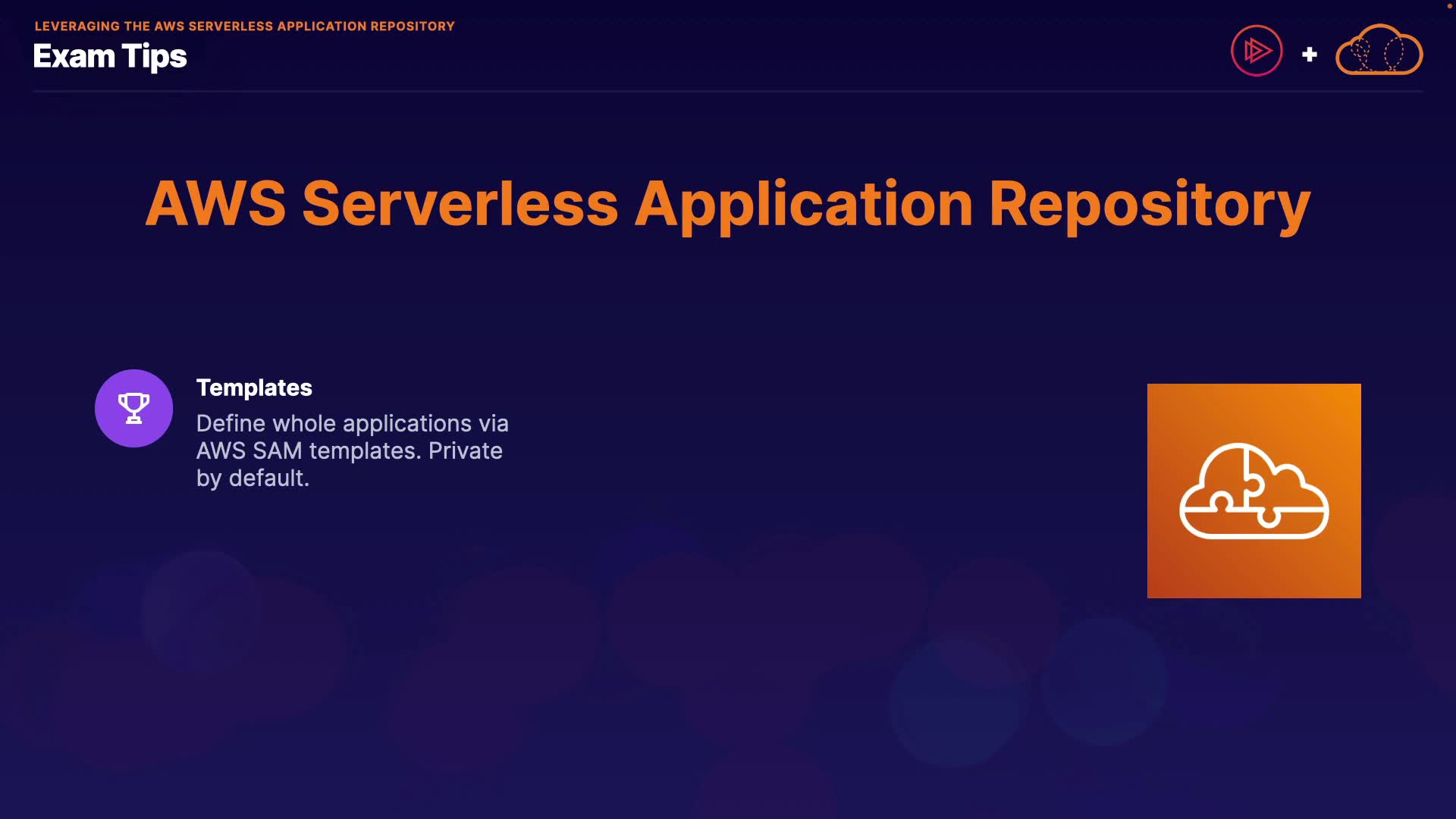The height and width of the screenshot is (819, 1456).
Task: Click the Exam Tips heading
Action: [110, 57]
